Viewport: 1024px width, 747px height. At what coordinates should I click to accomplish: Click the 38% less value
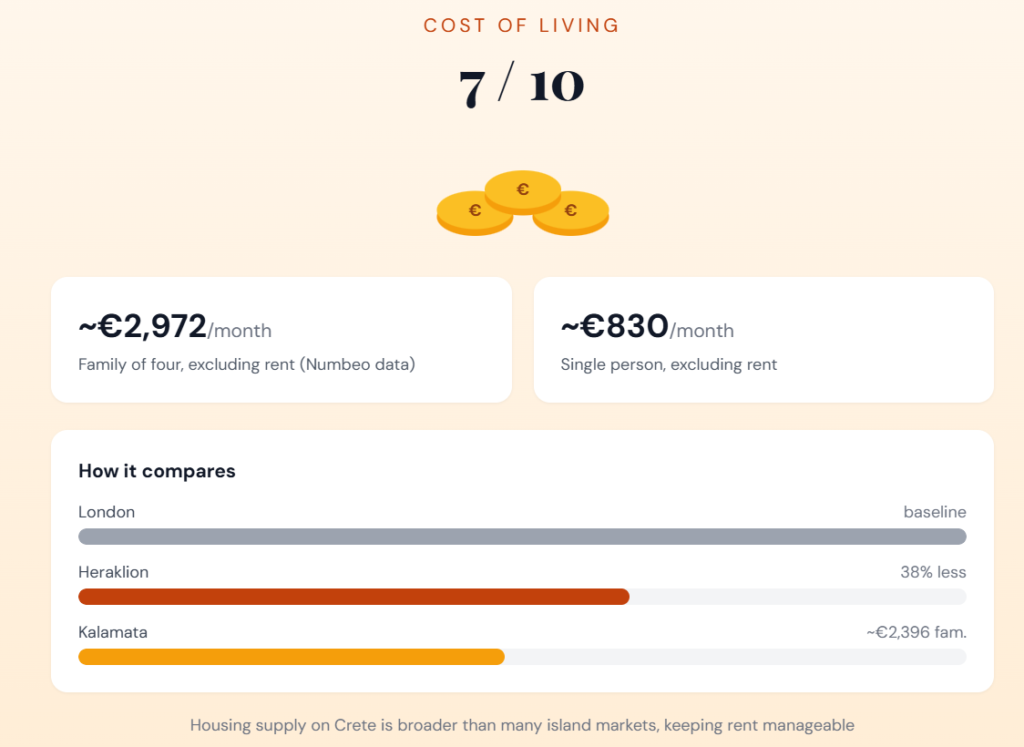933,573
